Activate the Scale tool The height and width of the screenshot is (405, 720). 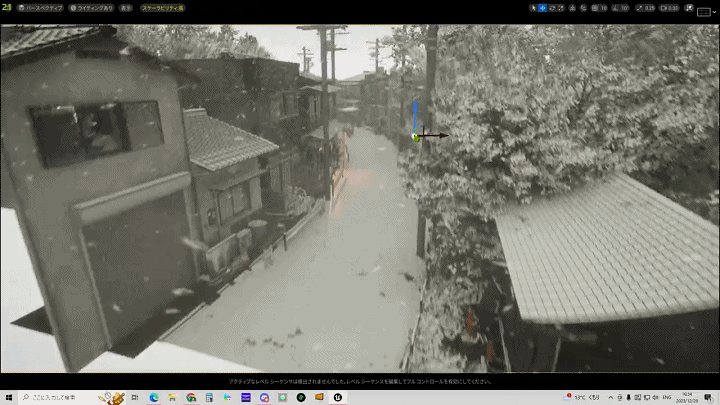point(561,8)
